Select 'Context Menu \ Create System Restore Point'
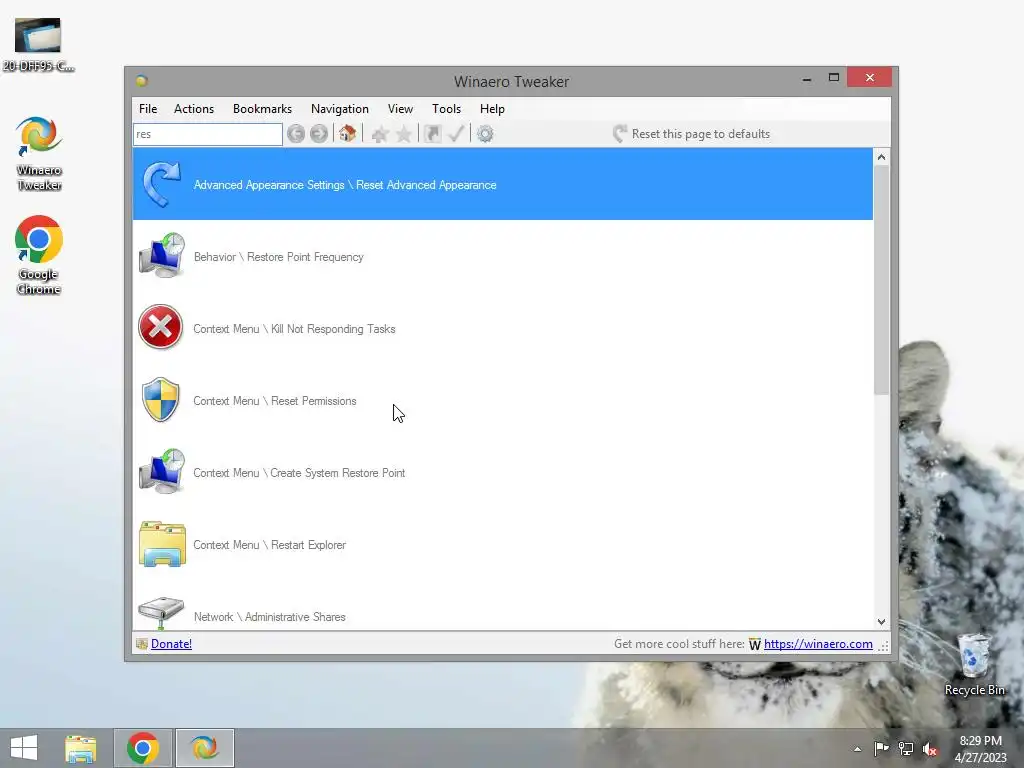Screen dimensions: 1024x768 click(503, 472)
